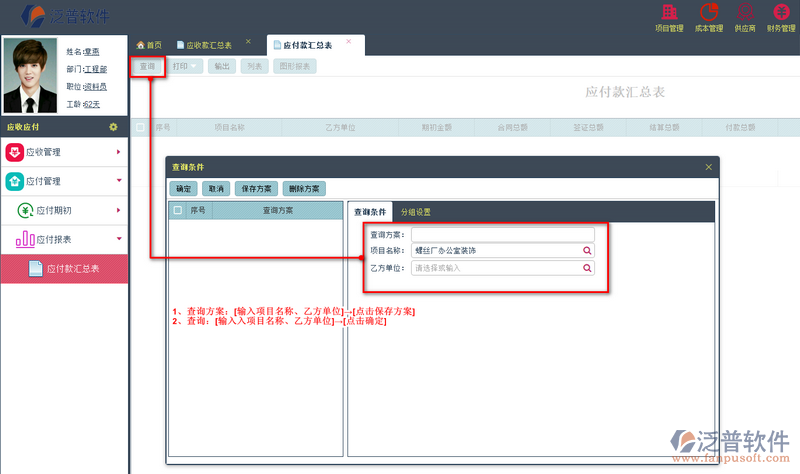Click the 结算总额 column header
The image size is (800, 474).
pos(664,127)
